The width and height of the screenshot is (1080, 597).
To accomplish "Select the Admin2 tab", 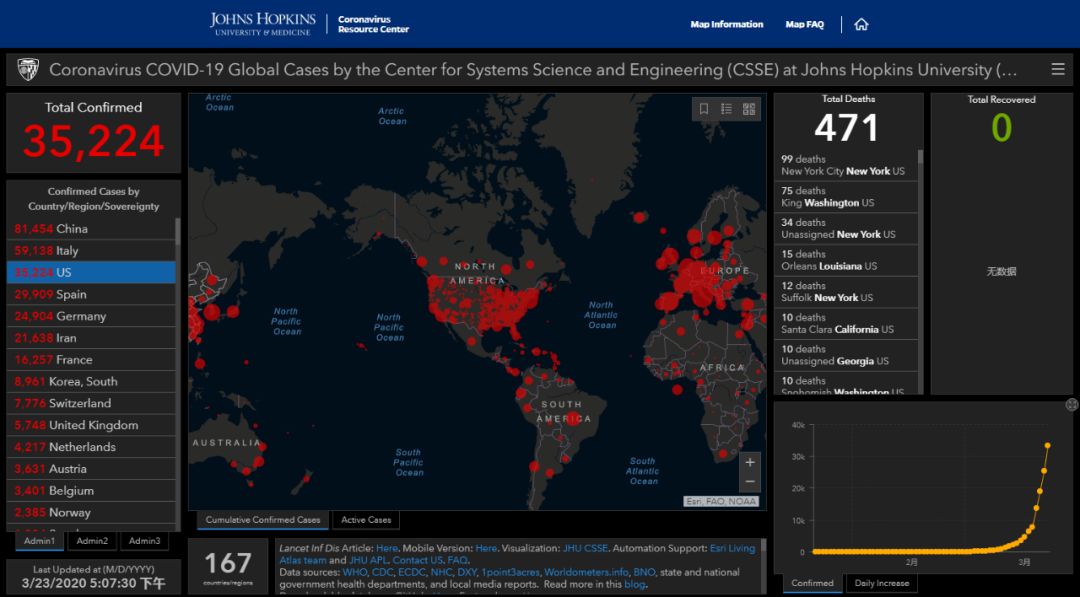I will click(x=92, y=541).
